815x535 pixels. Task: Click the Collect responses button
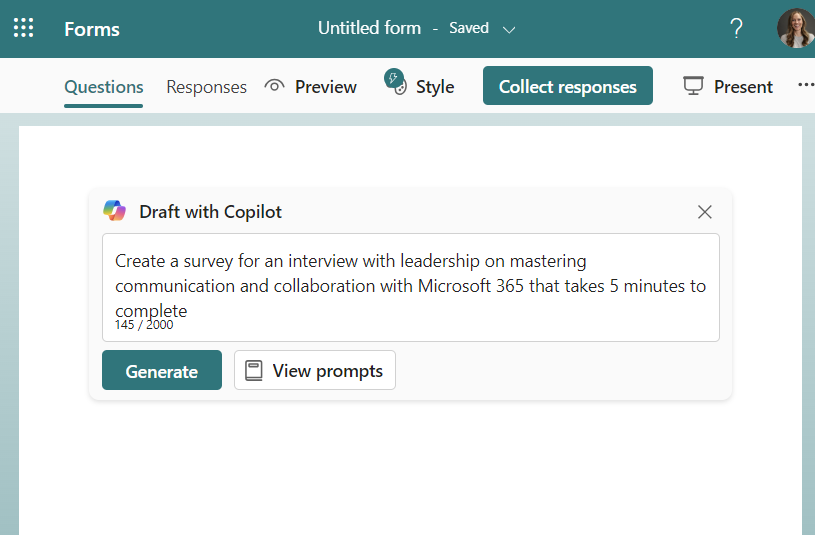568,86
